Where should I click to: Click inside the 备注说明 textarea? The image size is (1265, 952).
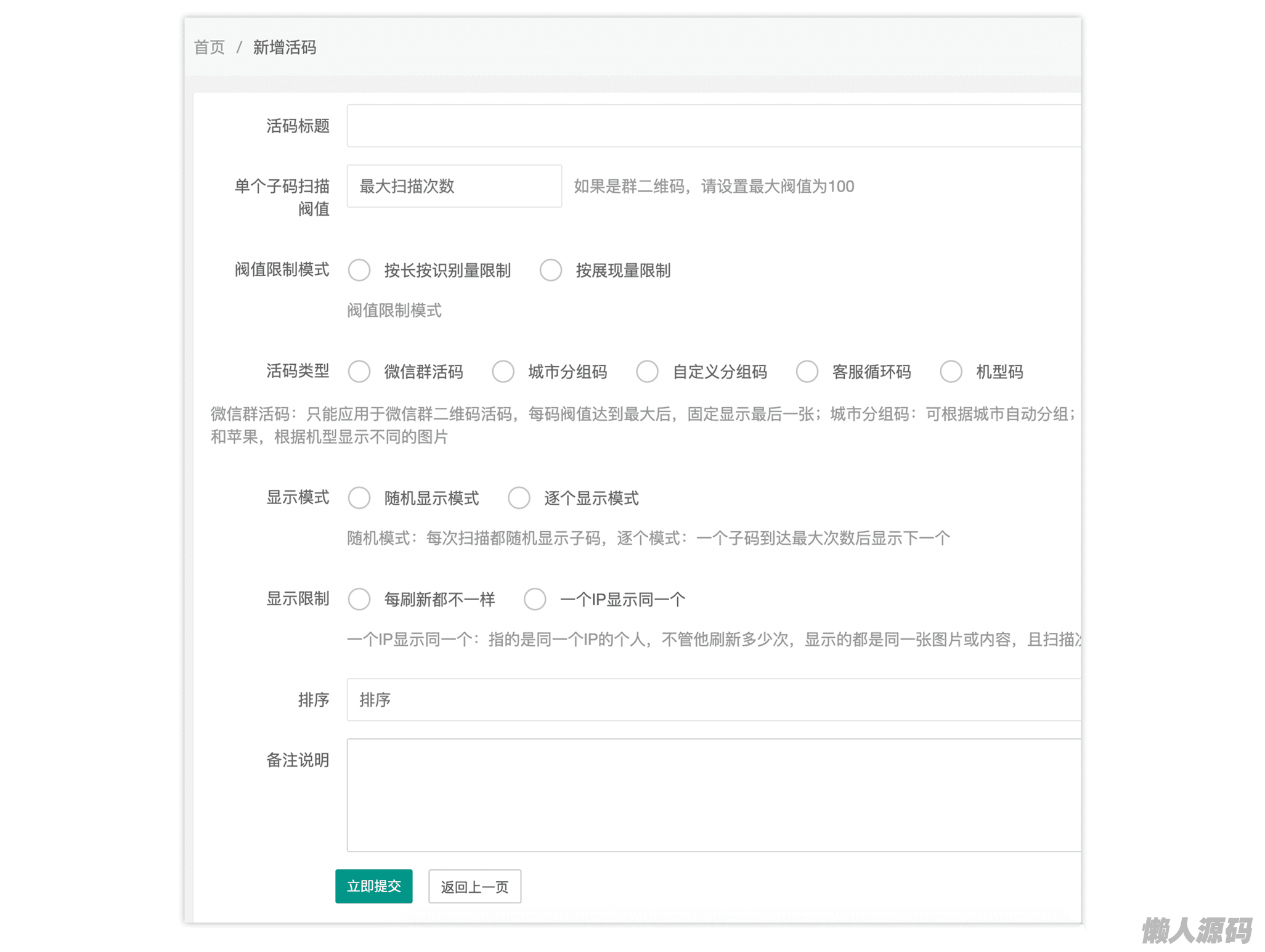click(713, 795)
